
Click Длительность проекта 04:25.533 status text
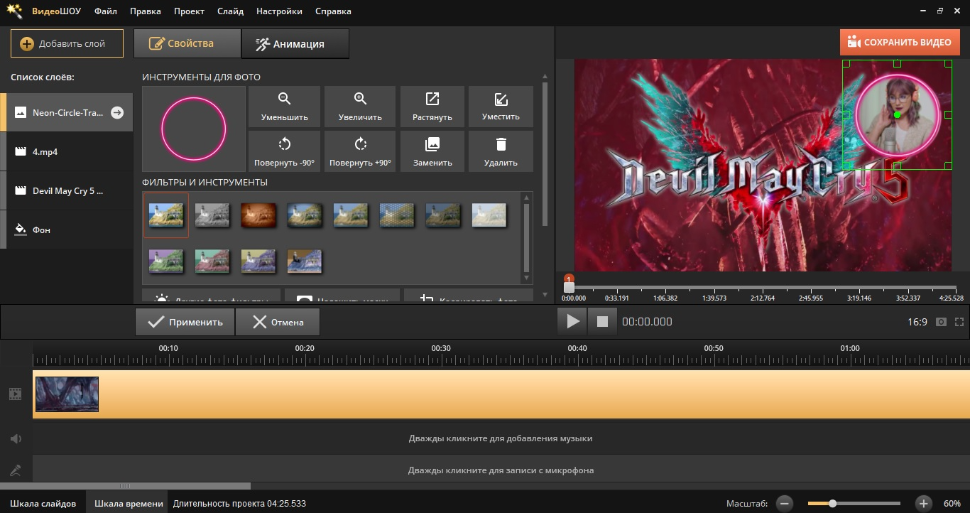click(x=239, y=503)
